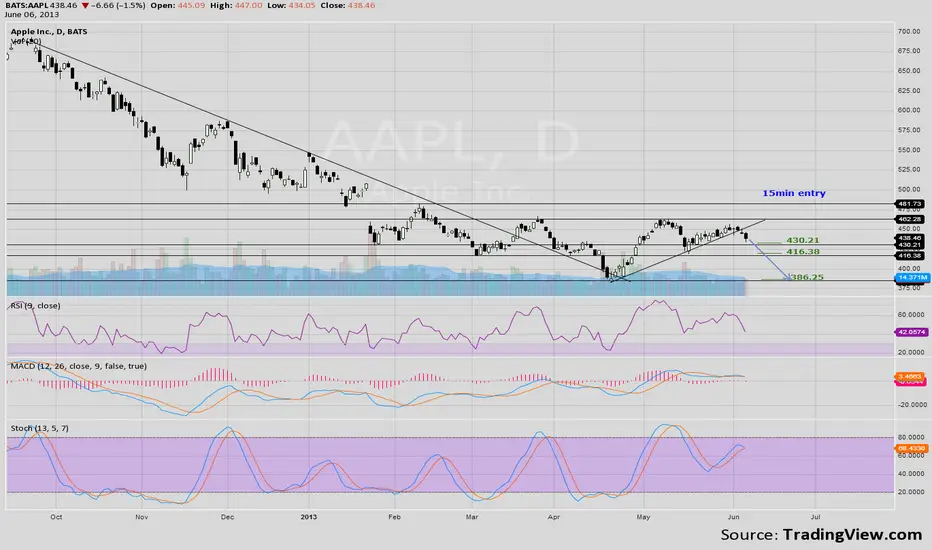Click the black 416.38 price-axis tag
This screenshot has height=550, width=932.
point(909,256)
